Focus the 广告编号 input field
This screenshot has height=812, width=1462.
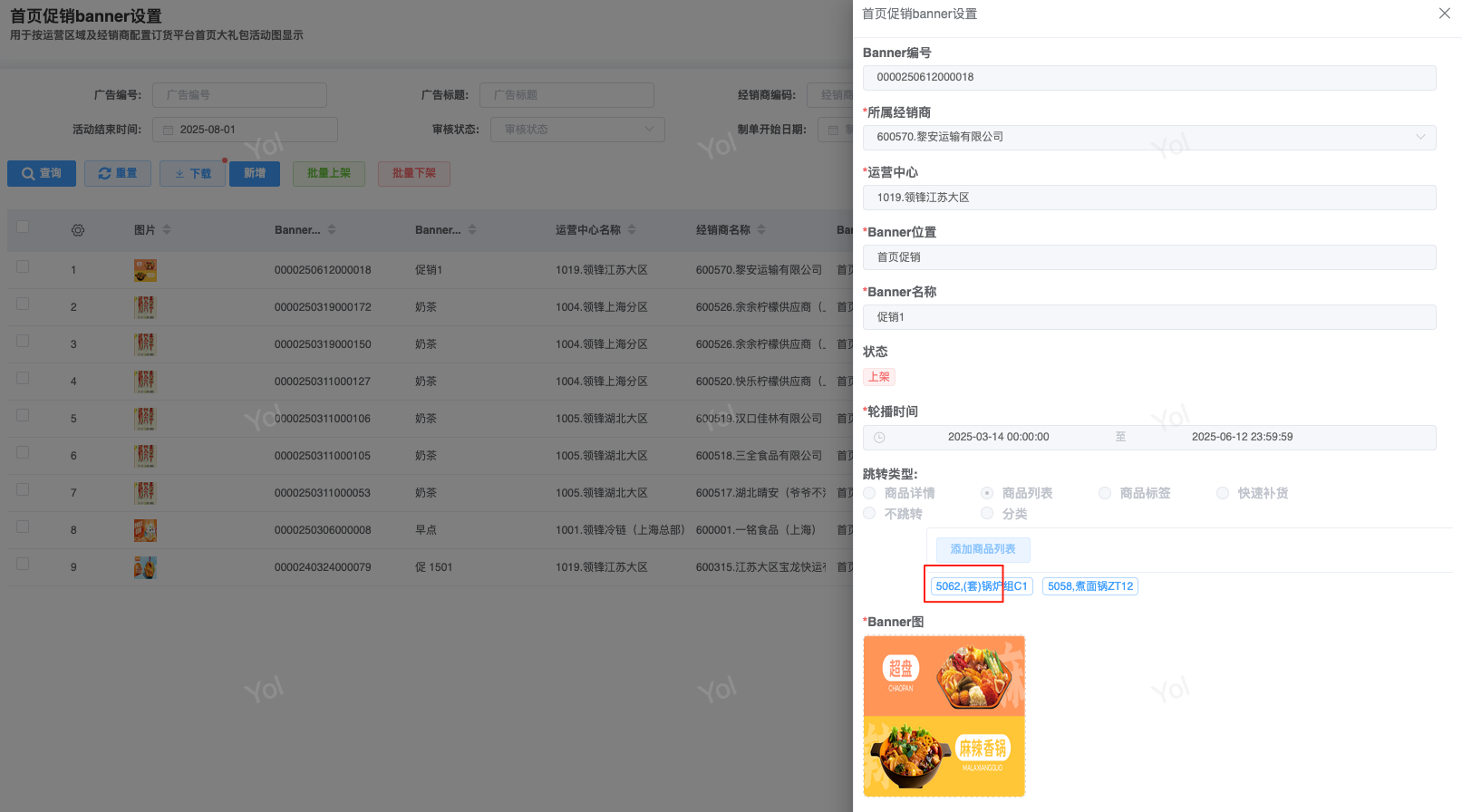click(x=239, y=95)
